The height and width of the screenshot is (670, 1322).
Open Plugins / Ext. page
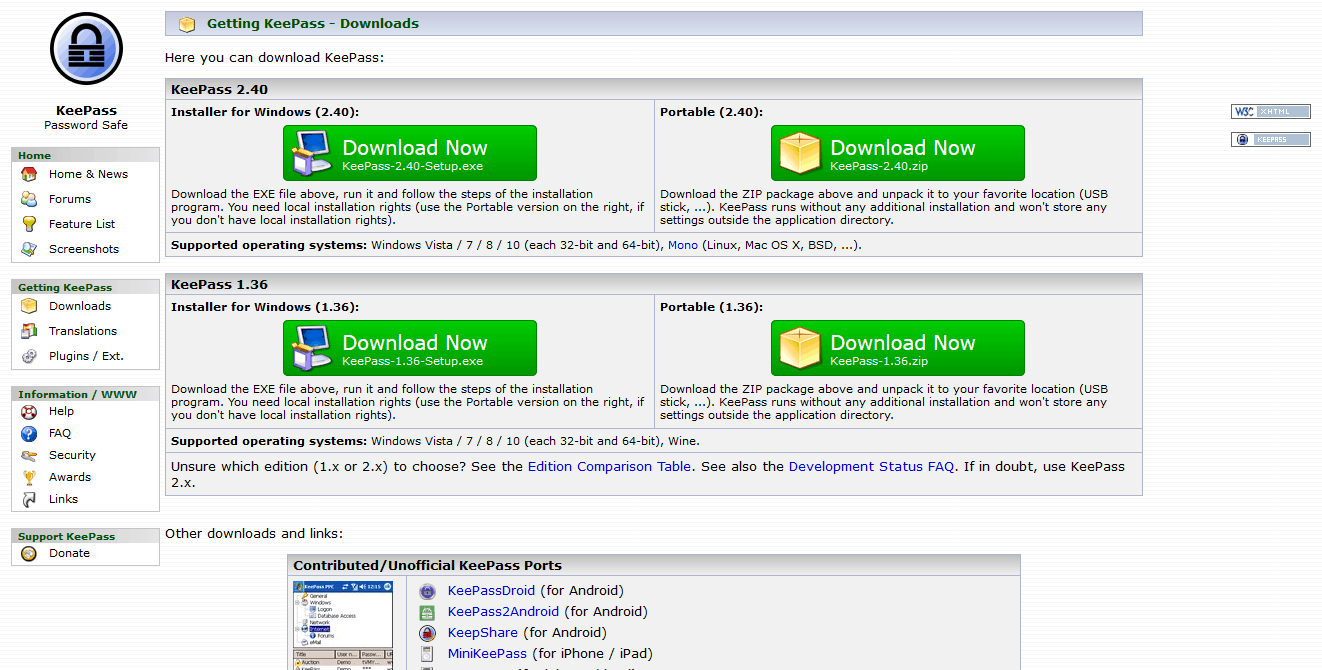pos(86,356)
